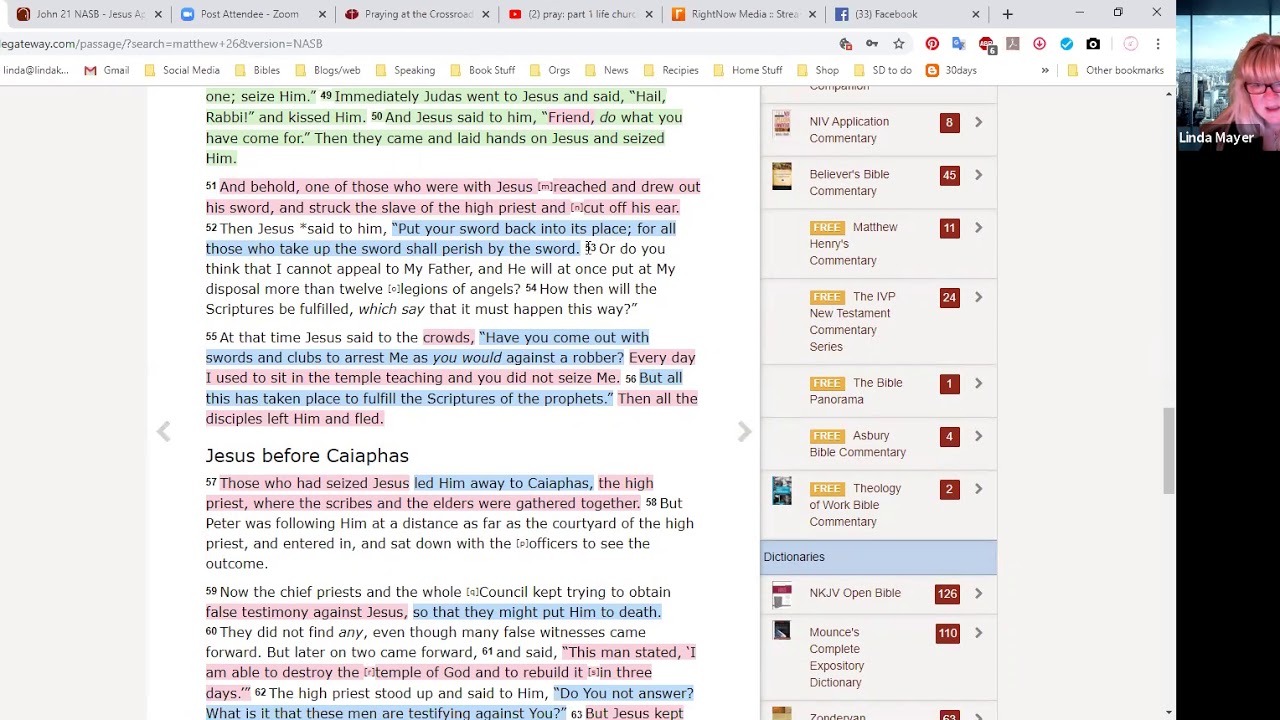Open the Gmail bookmark
The width and height of the screenshot is (1280, 720).
point(106,70)
